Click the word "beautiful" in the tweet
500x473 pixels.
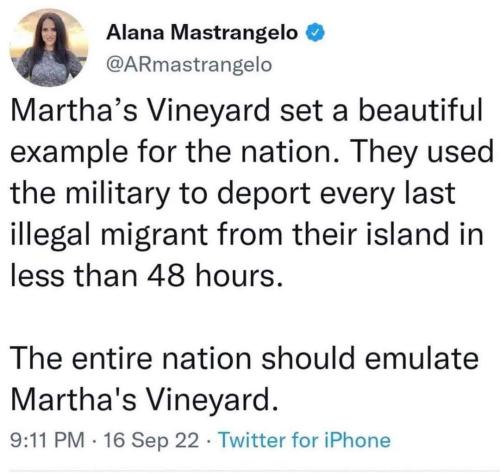click(421, 110)
